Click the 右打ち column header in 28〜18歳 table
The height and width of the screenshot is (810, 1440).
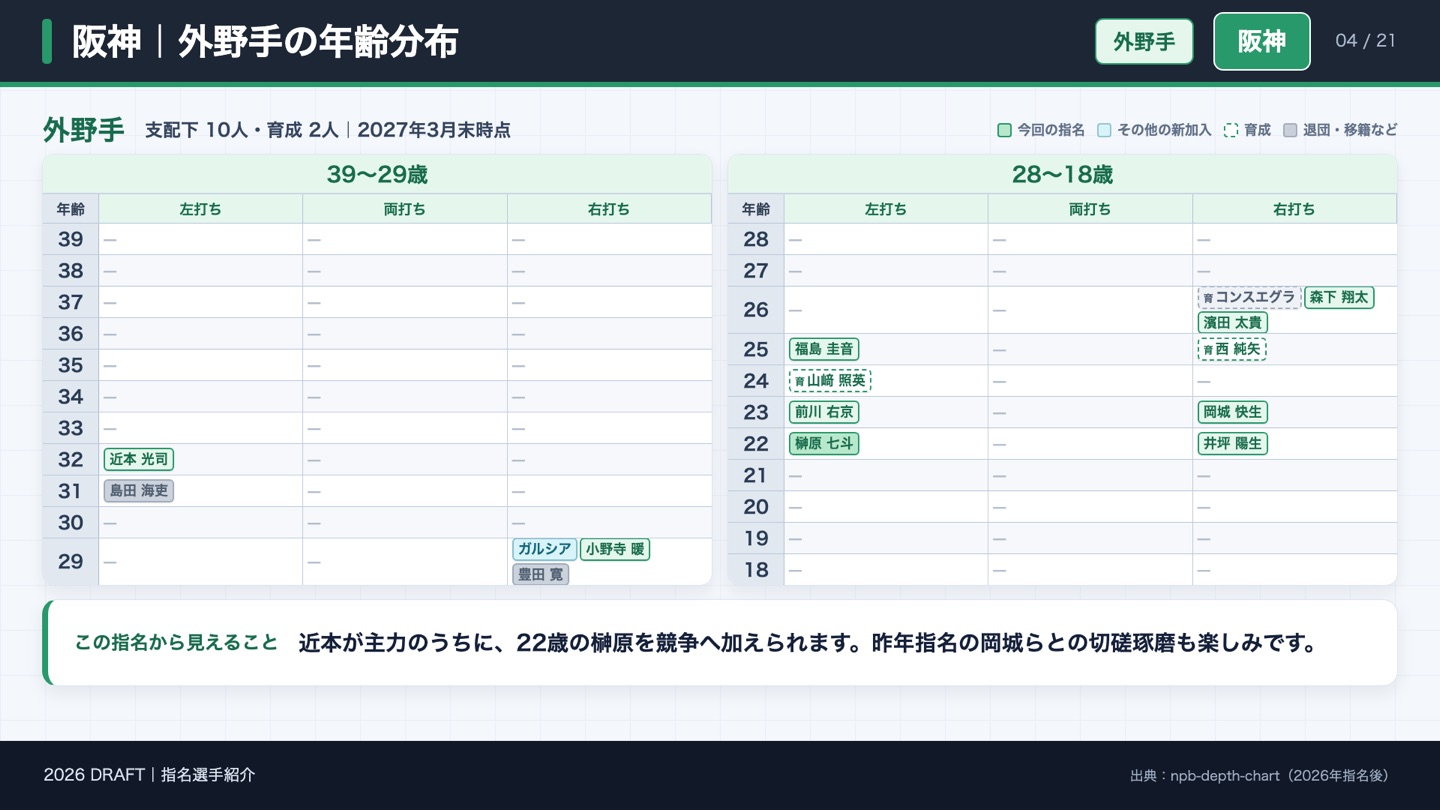(x=1294, y=209)
